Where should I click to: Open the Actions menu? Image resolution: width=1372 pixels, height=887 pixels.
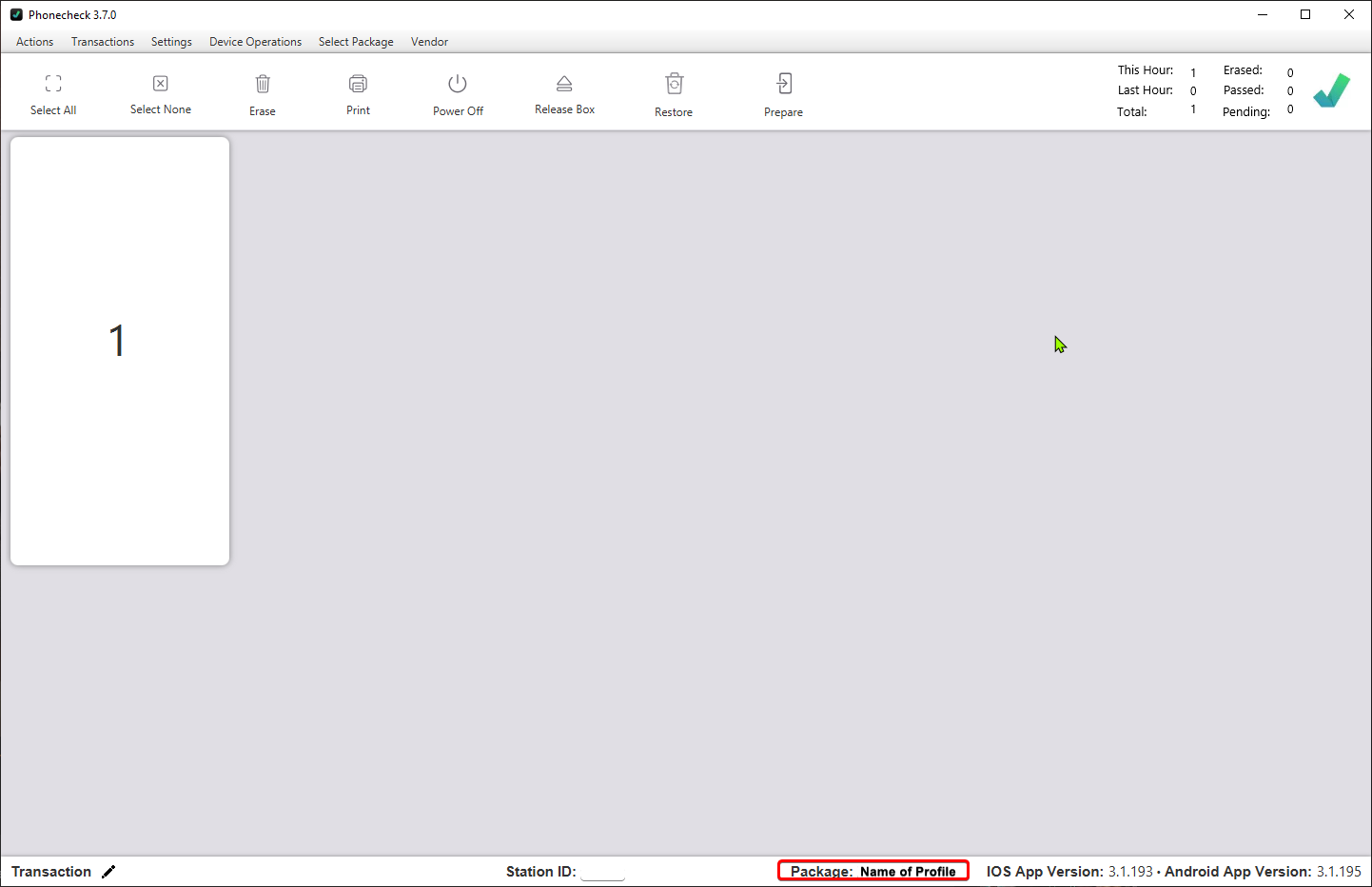pos(35,42)
